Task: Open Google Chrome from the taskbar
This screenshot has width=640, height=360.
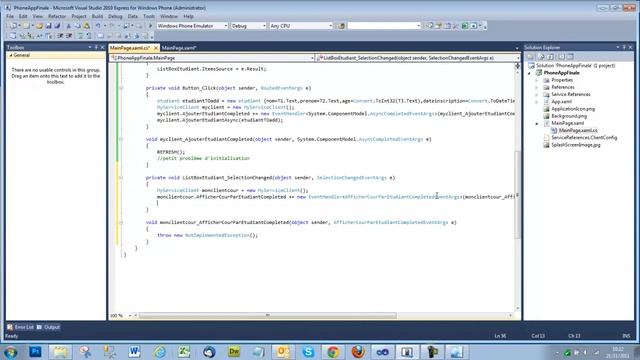Action: point(333,352)
